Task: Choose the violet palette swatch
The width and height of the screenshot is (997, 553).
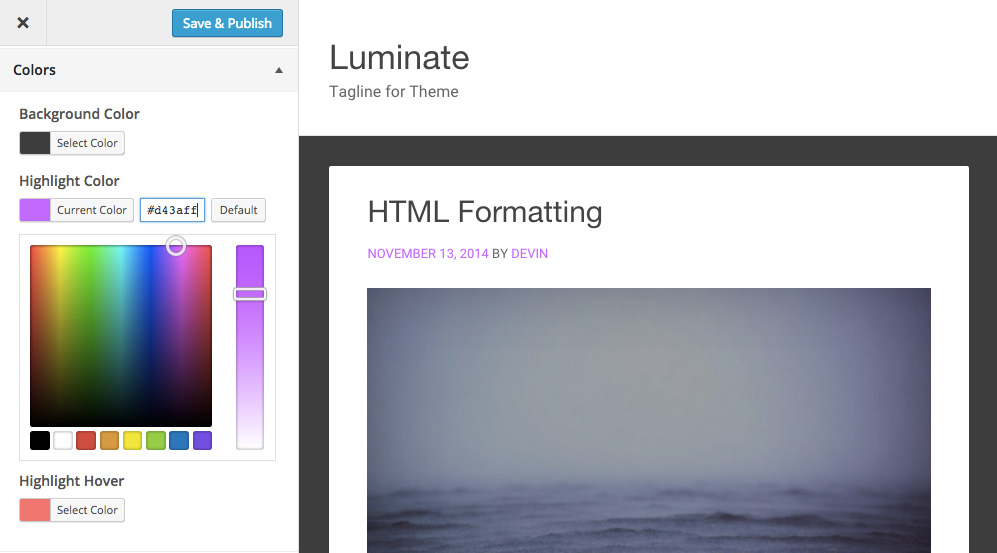Action: (x=202, y=440)
